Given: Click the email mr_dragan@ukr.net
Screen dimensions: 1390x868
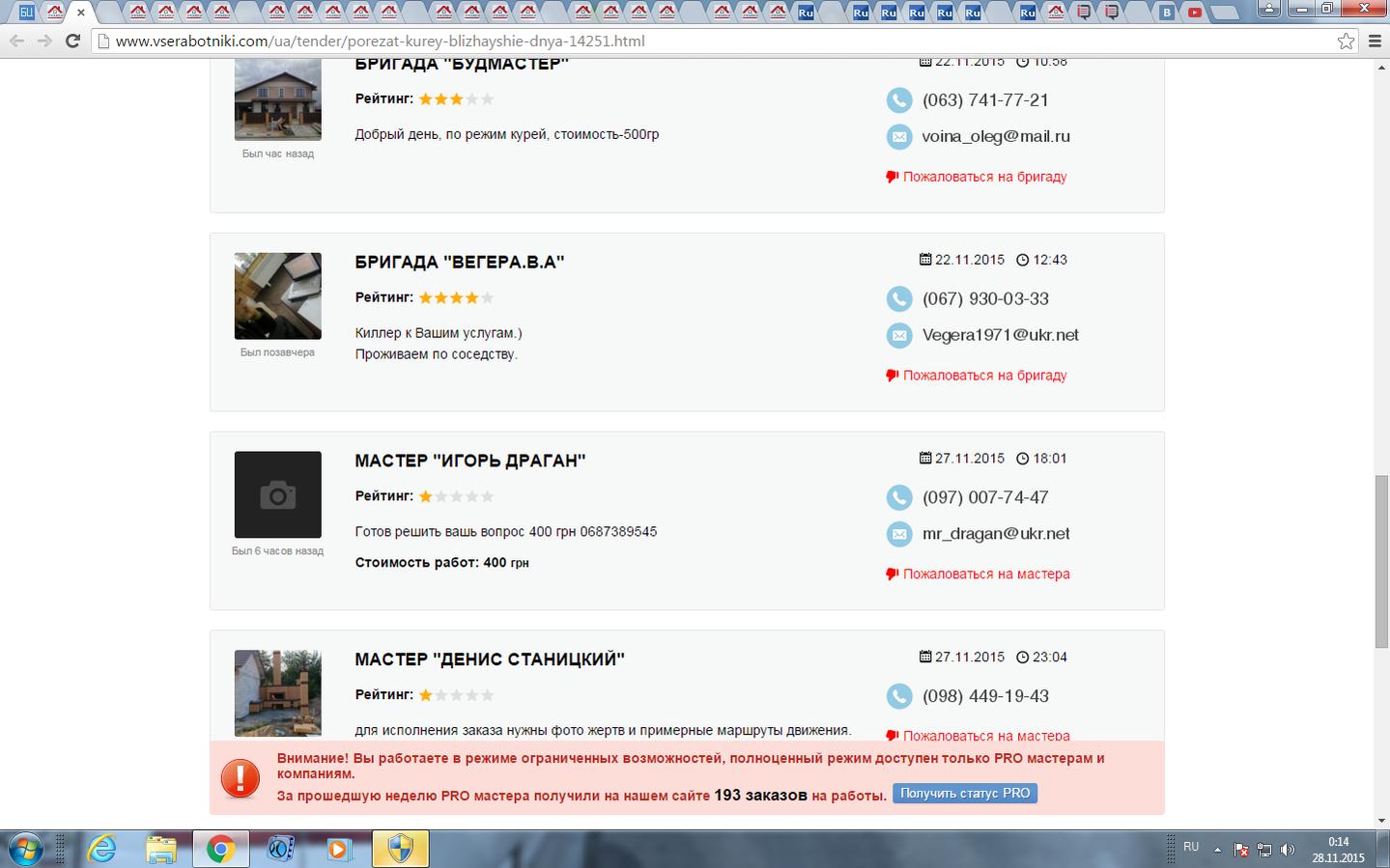Looking at the screenshot, I should (996, 534).
